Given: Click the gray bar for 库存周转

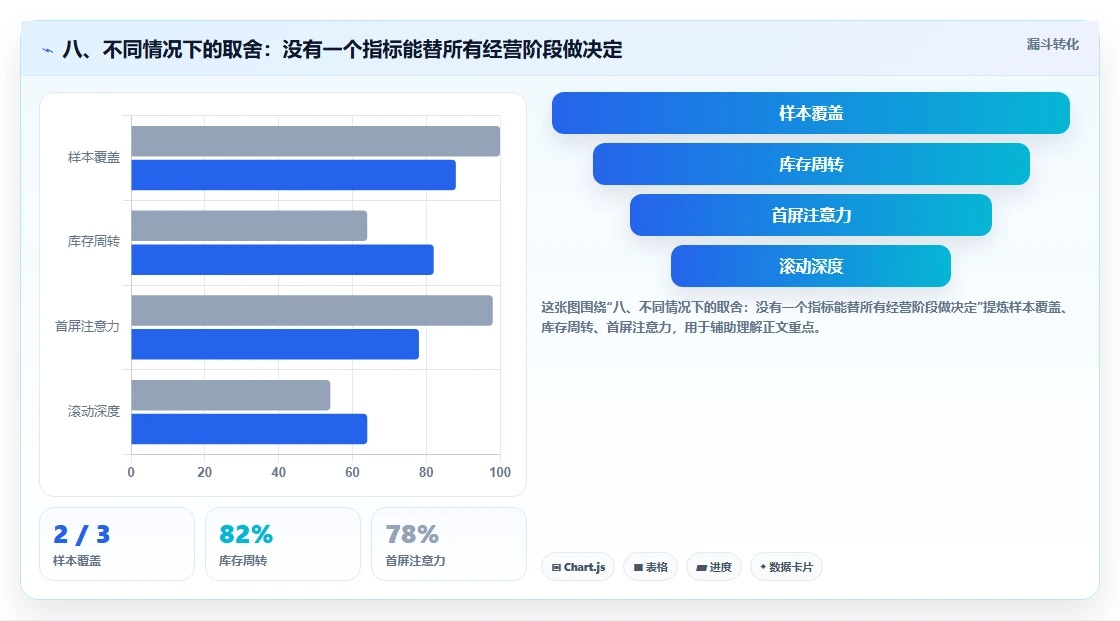Looking at the screenshot, I should coord(249,226).
